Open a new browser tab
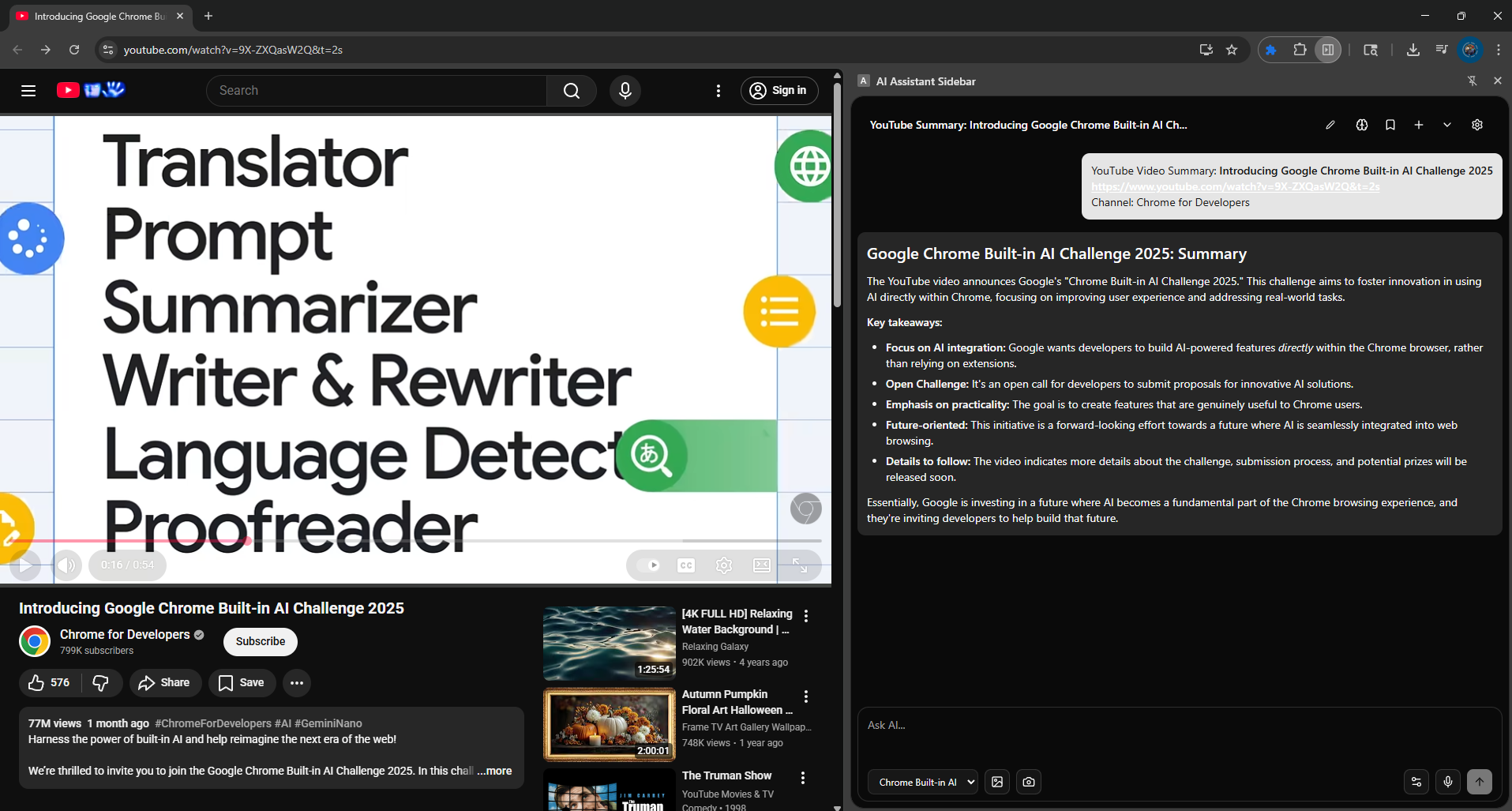Screen dimensions: 1512x811 (x=208, y=16)
